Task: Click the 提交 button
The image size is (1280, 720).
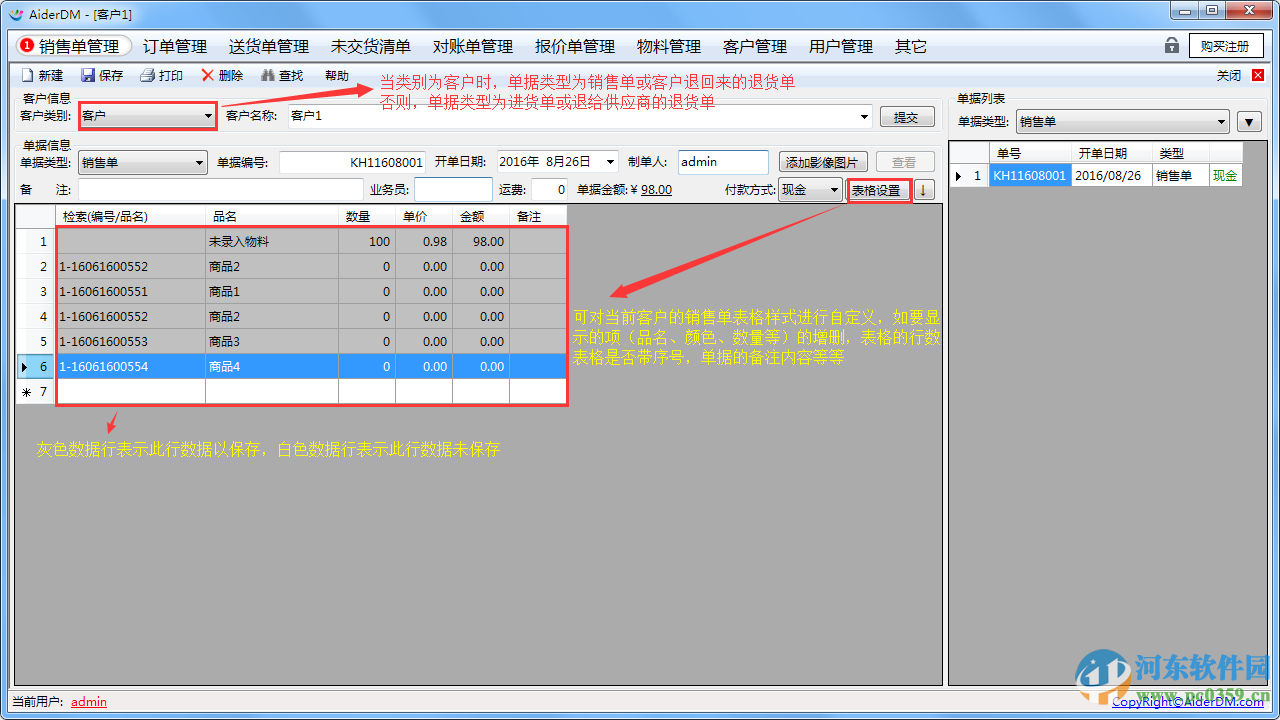Action: click(906, 117)
